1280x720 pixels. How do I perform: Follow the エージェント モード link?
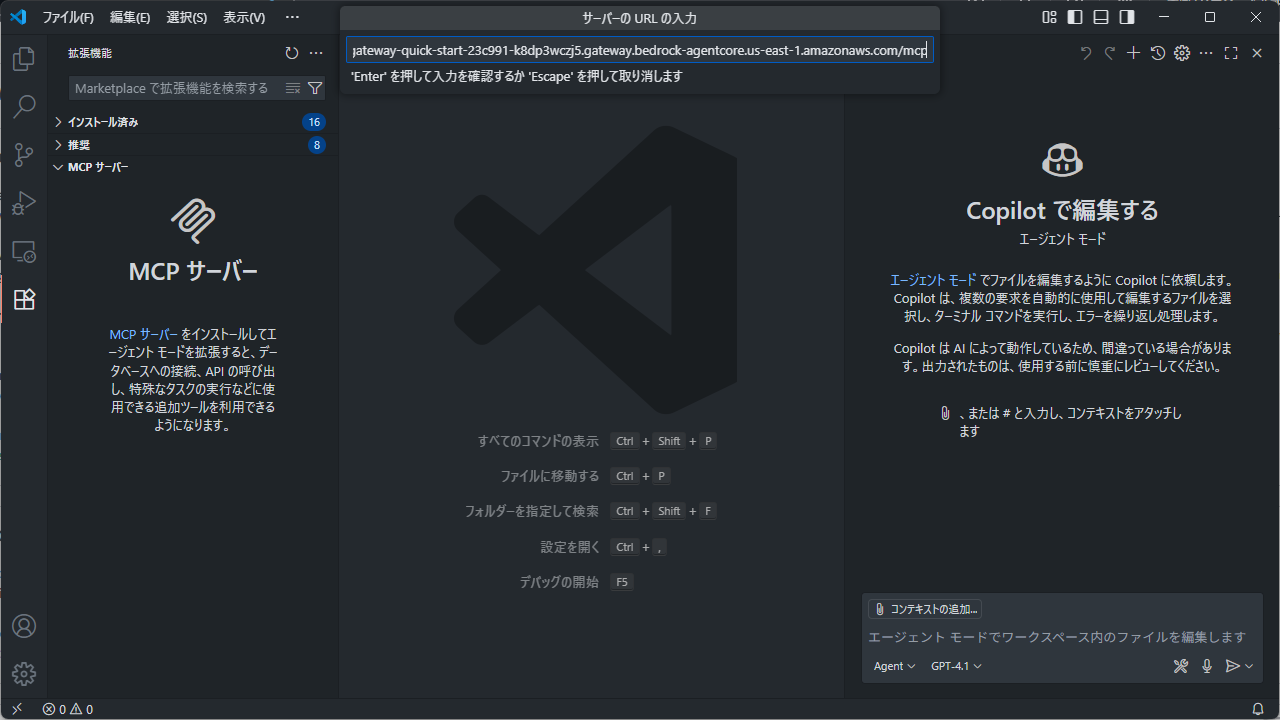pos(933,280)
